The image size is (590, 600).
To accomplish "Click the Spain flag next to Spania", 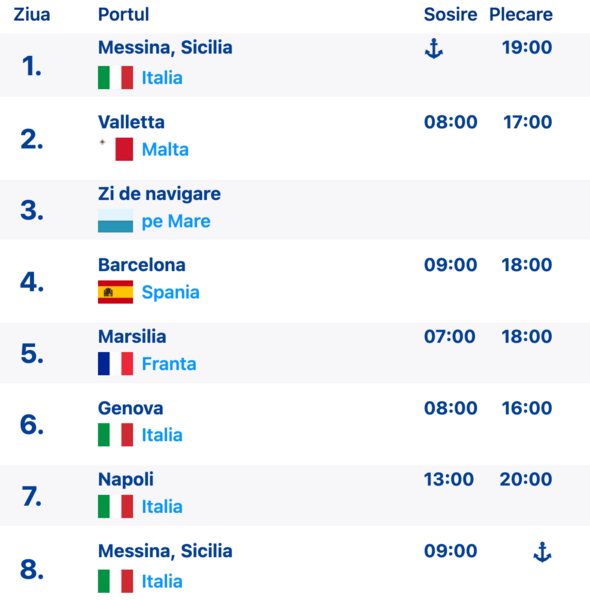I will point(116,292).
